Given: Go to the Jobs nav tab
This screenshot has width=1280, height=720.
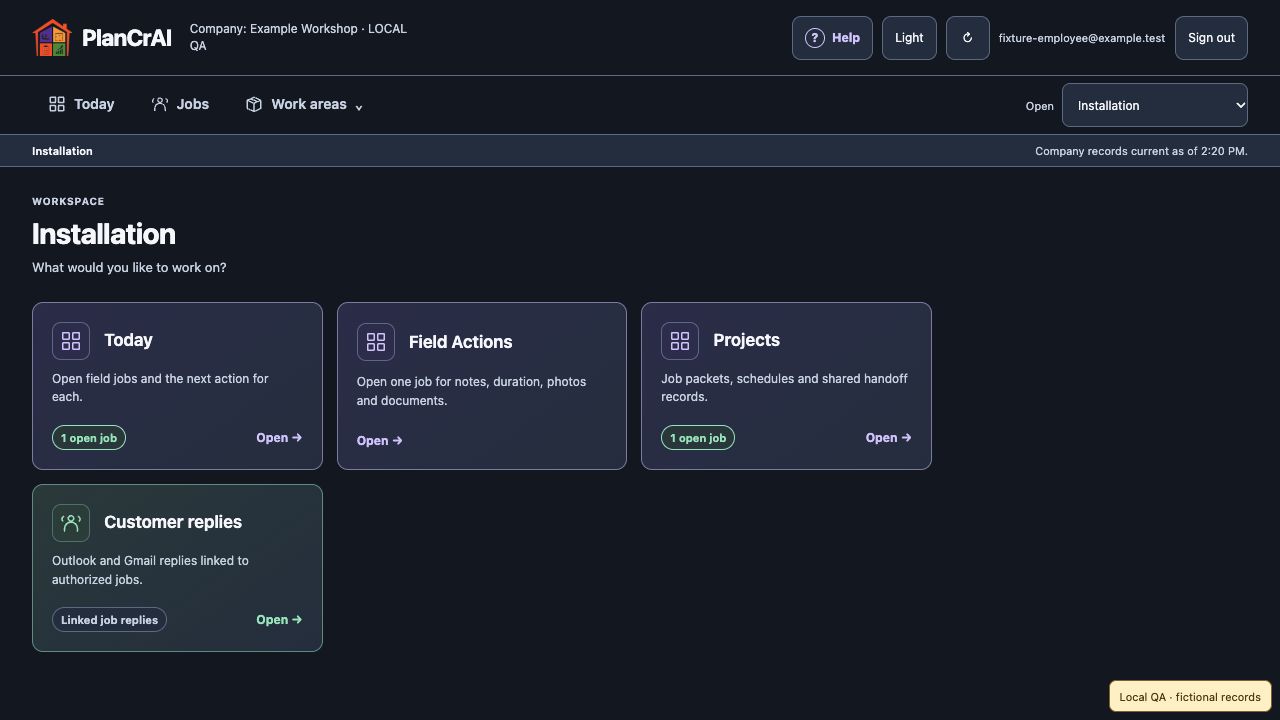Looking at the screenshot, I should pos(180,104).
